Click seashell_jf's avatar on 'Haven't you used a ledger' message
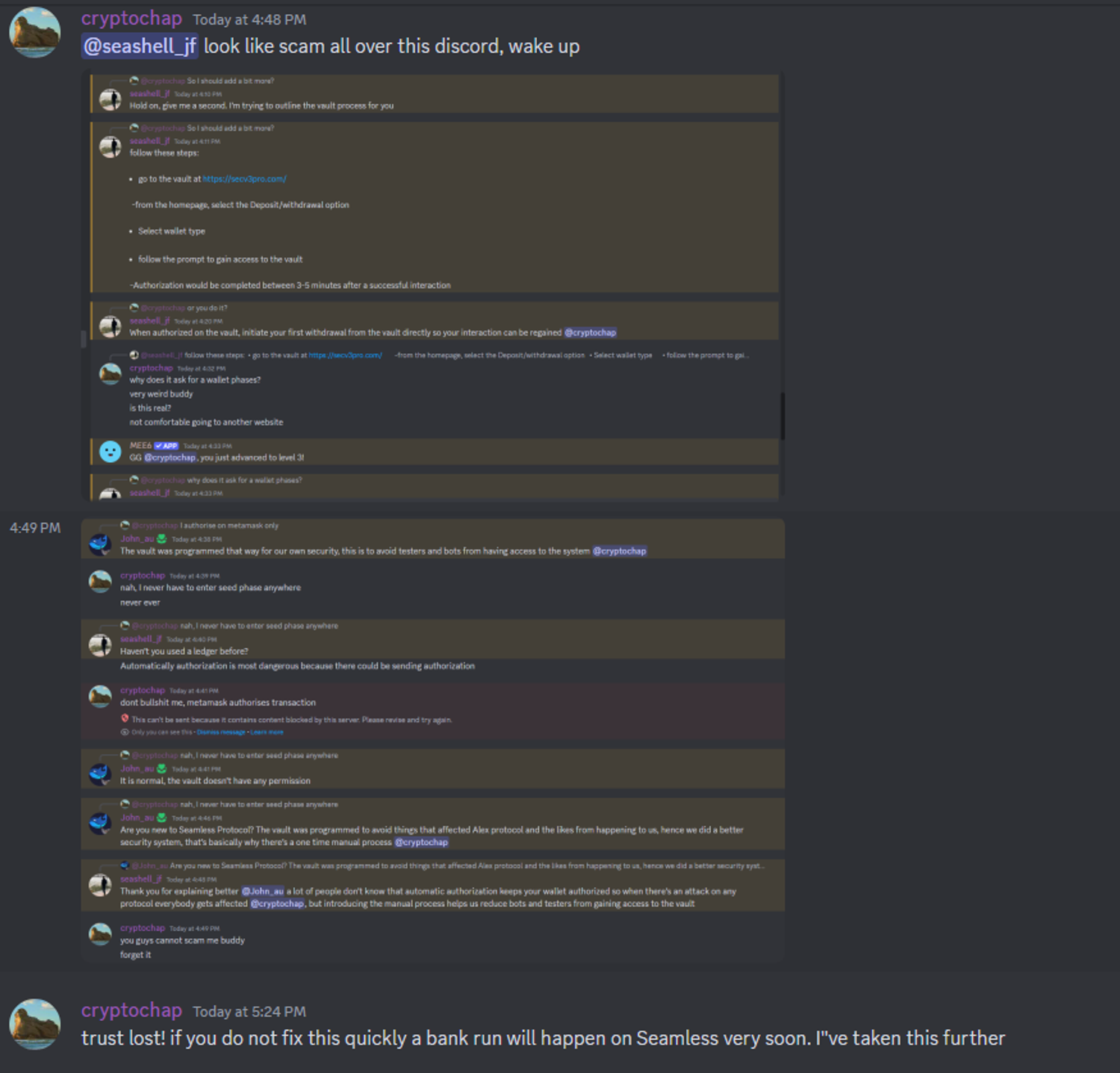Image resolution: width=1120 pixels, height=1073 pixels. coord(100,644)
